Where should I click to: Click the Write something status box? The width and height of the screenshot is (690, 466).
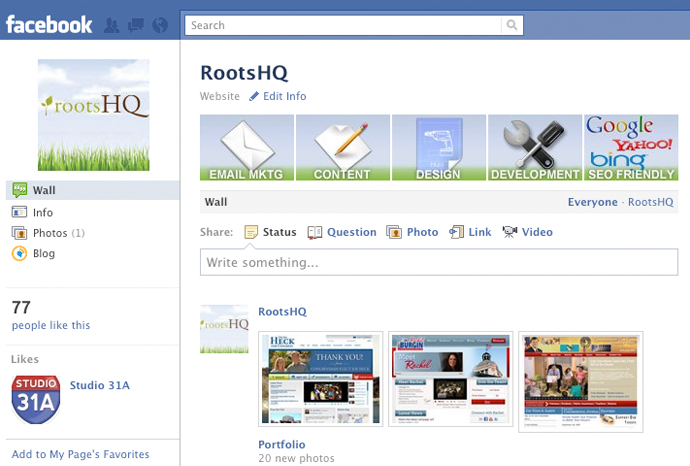click(439, 262)
